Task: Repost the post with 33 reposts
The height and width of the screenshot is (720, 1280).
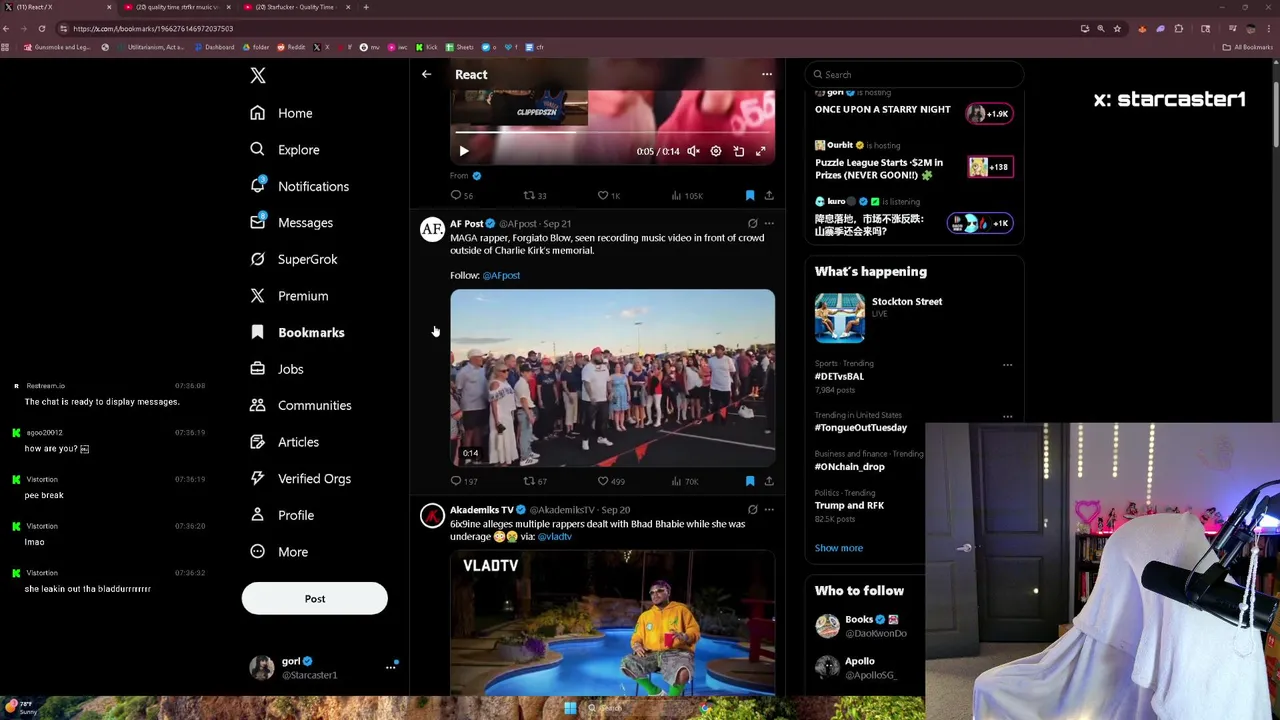Action: (x=535, y=195)
